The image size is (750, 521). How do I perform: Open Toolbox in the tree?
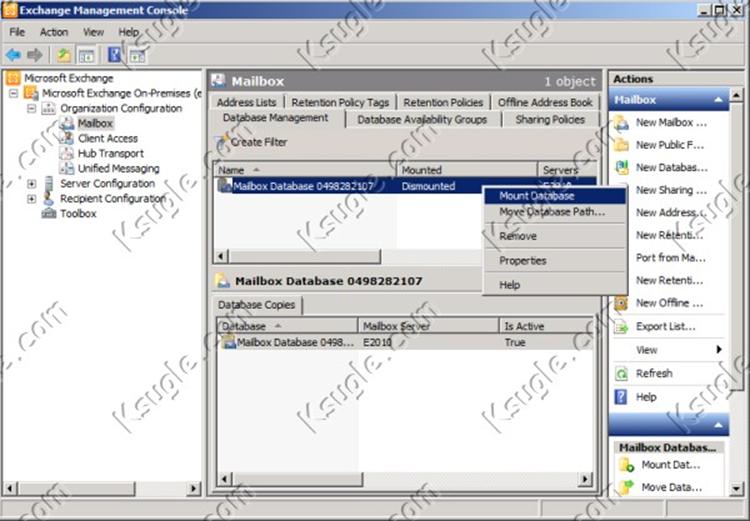(x=78, y=213)
